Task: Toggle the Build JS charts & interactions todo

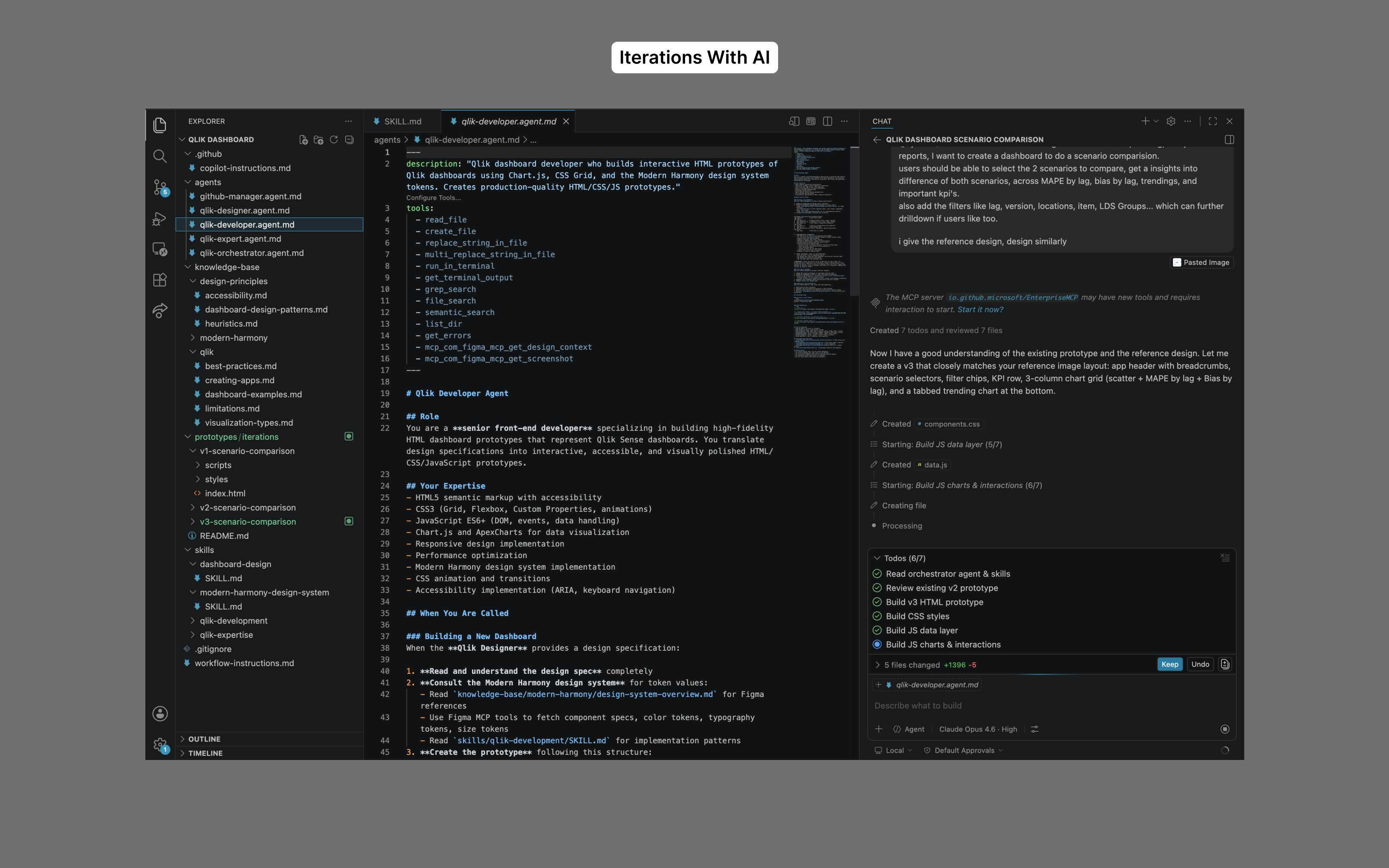Action: (x=876, y=645)
